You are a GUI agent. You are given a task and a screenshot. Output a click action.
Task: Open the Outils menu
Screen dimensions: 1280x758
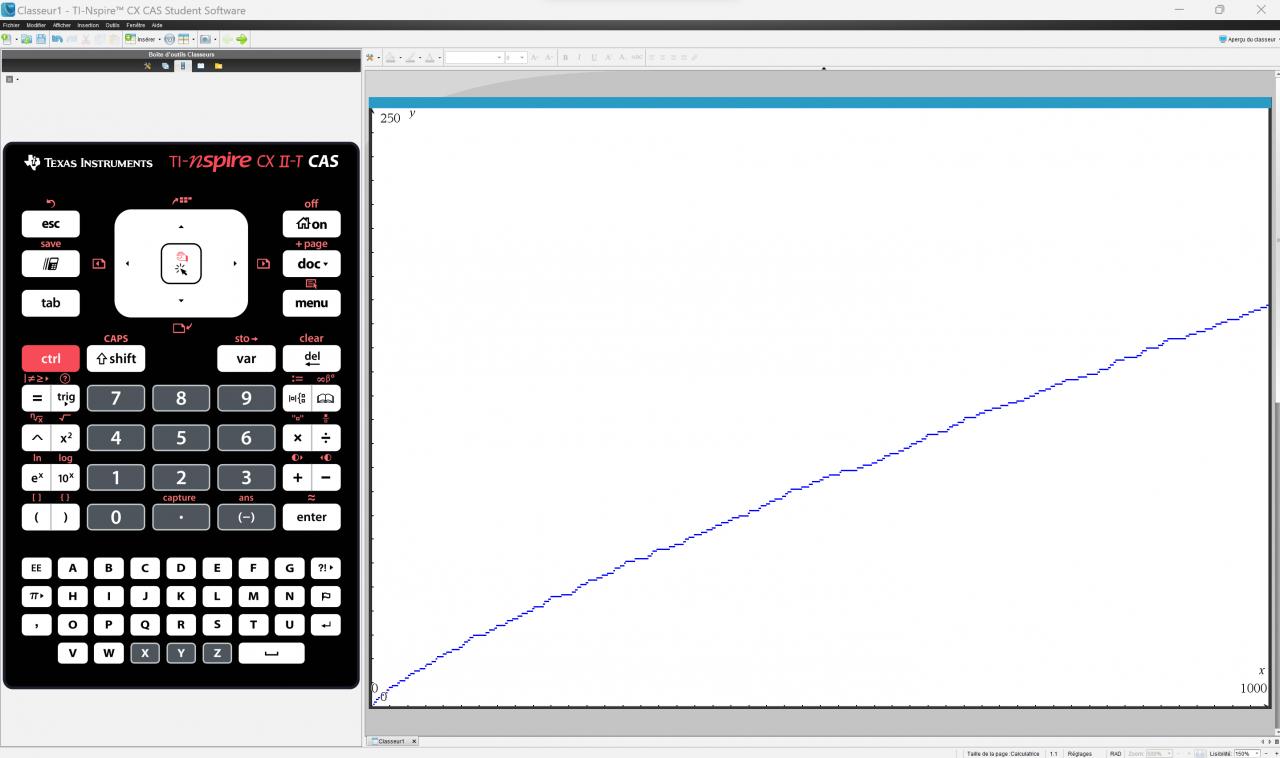(112, 25)
